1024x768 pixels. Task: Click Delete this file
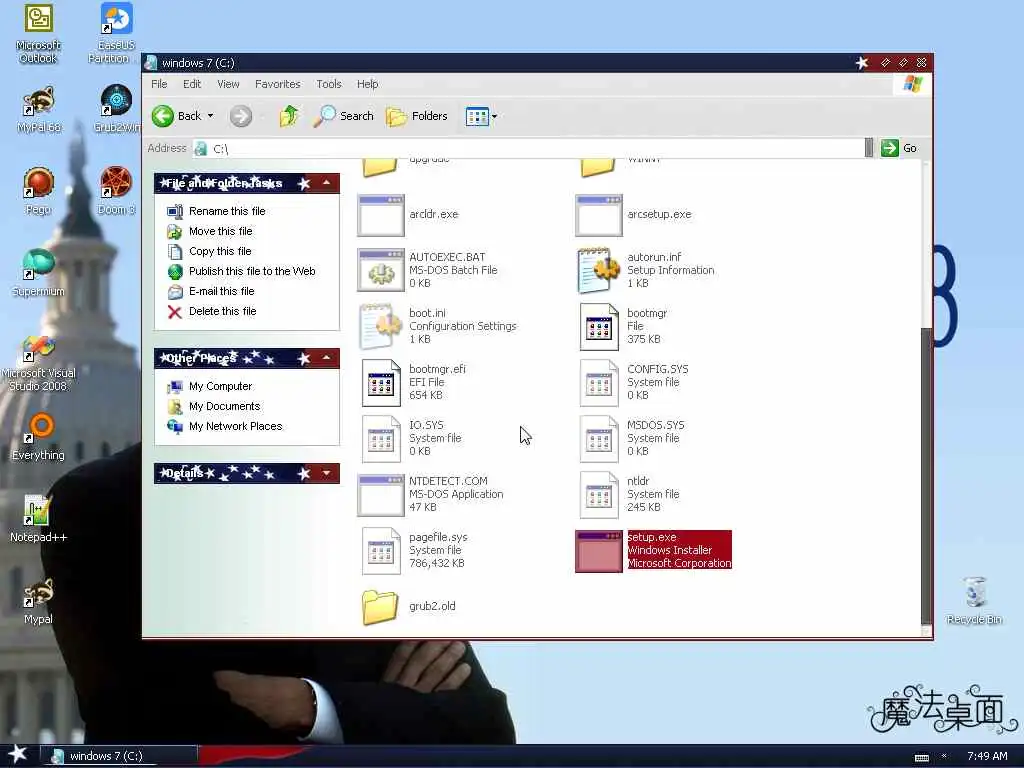[x=222, y=312]
